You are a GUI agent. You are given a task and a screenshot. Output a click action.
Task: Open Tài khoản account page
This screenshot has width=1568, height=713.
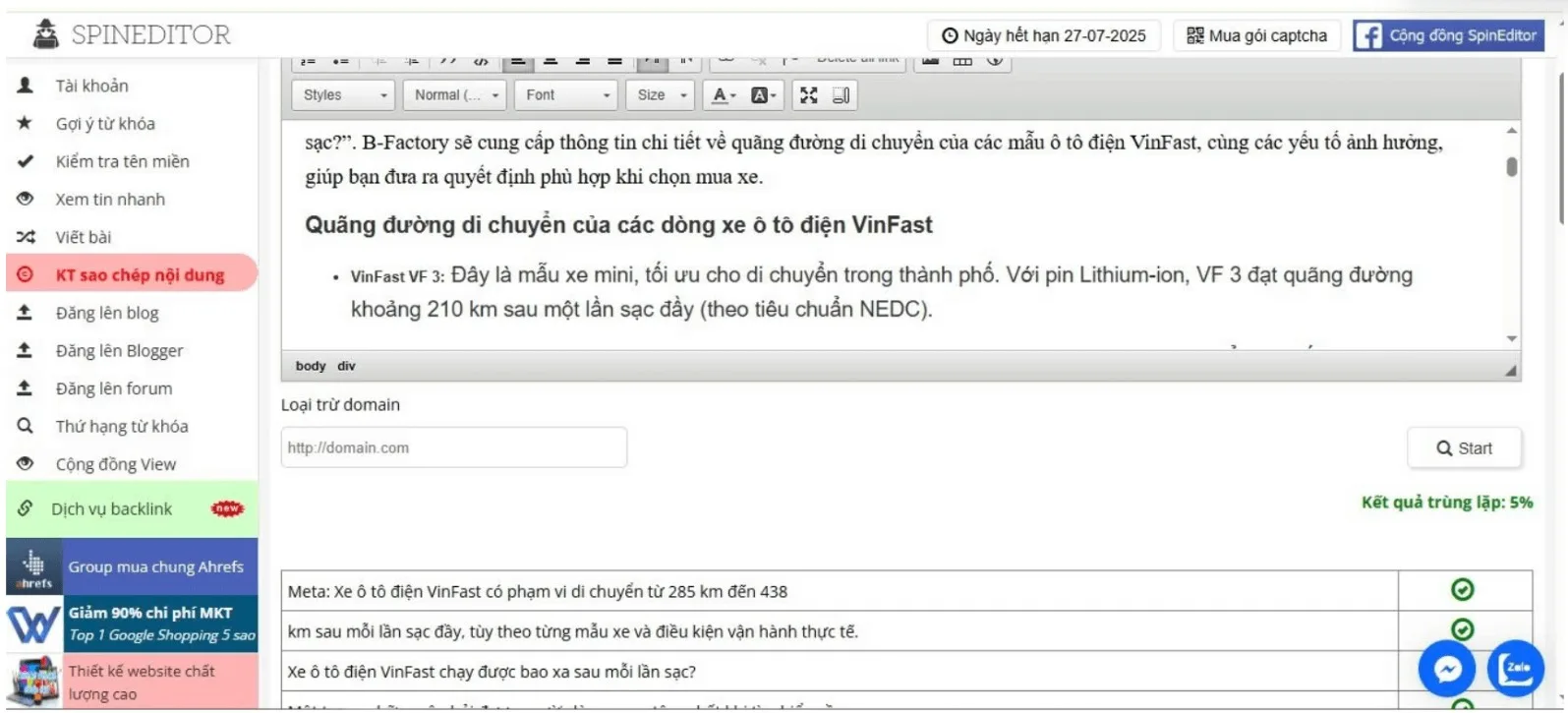[x=91, y=86]
